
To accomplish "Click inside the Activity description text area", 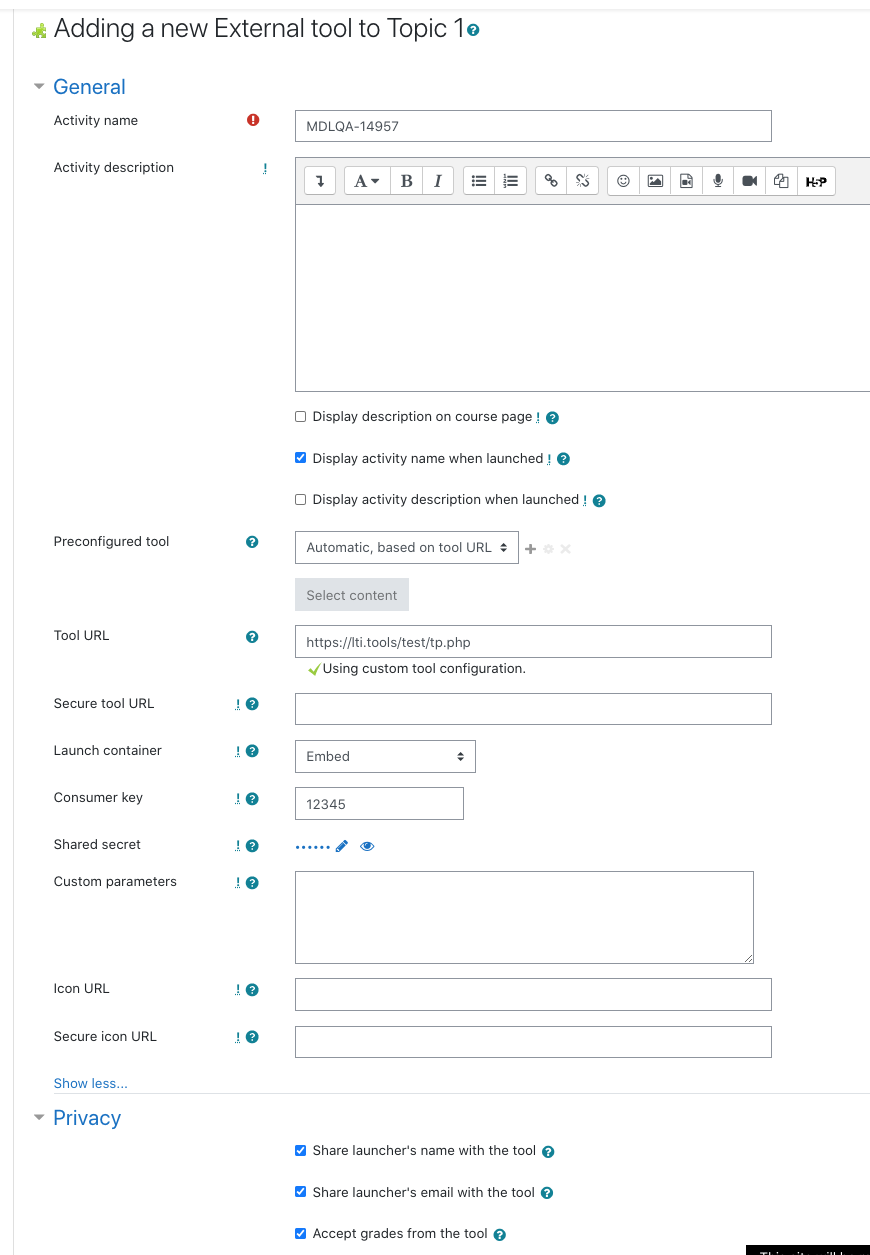I will click(x=582, y=298).
